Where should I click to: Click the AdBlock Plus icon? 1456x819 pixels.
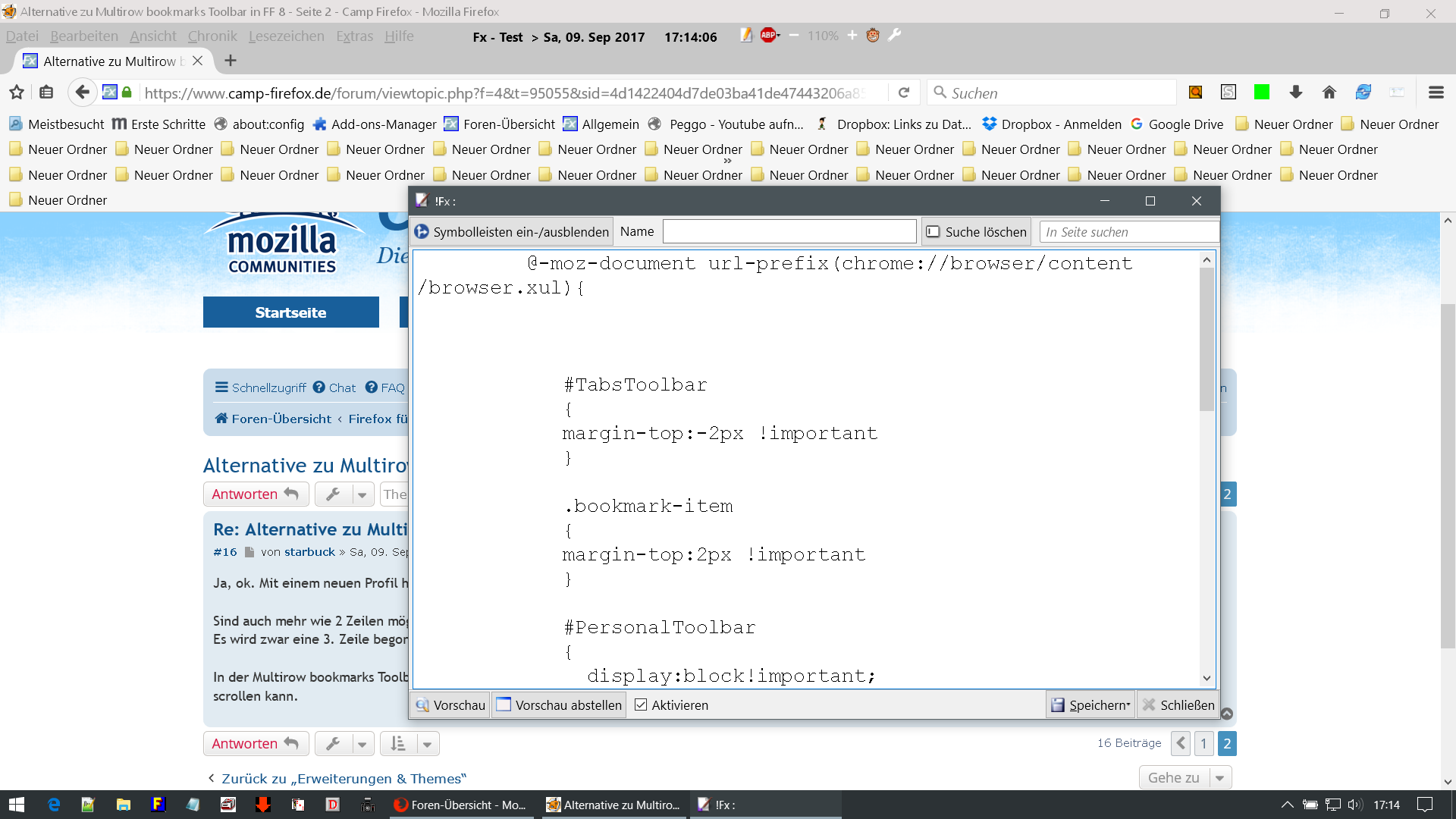pos(769,35)
